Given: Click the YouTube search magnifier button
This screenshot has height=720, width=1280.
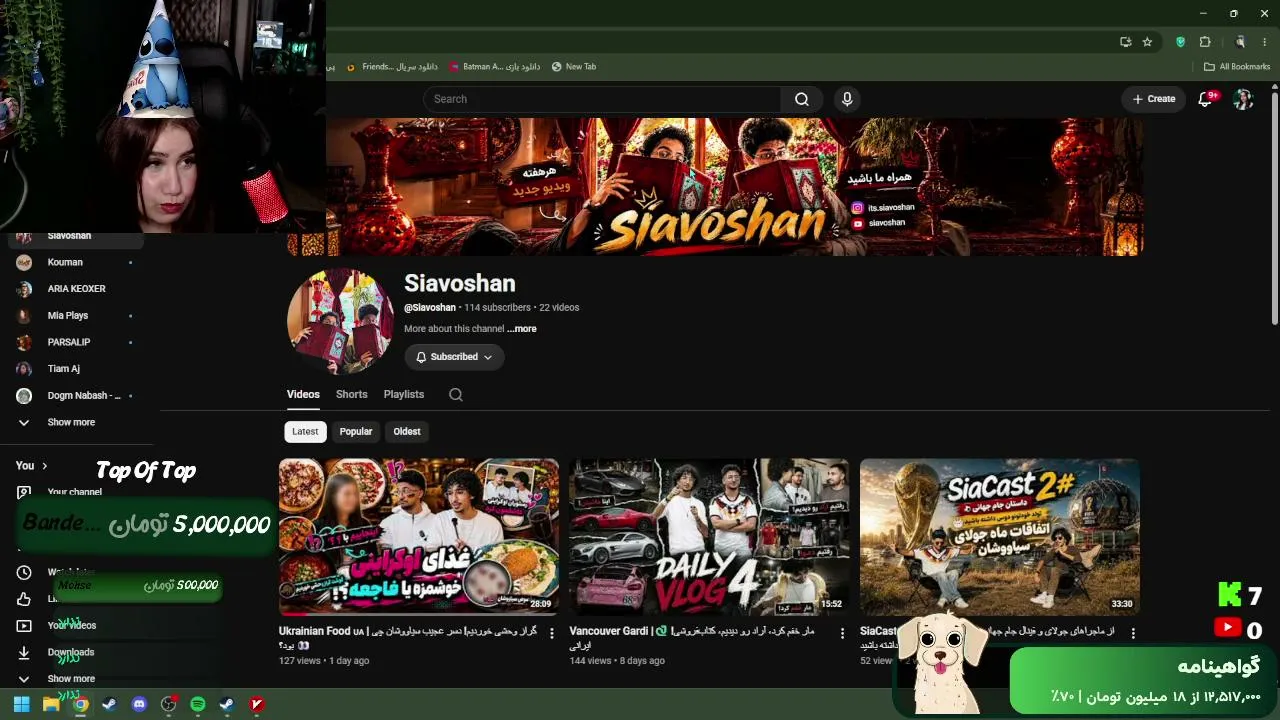Looking at the screenshot, I should (x=801, y=99).
